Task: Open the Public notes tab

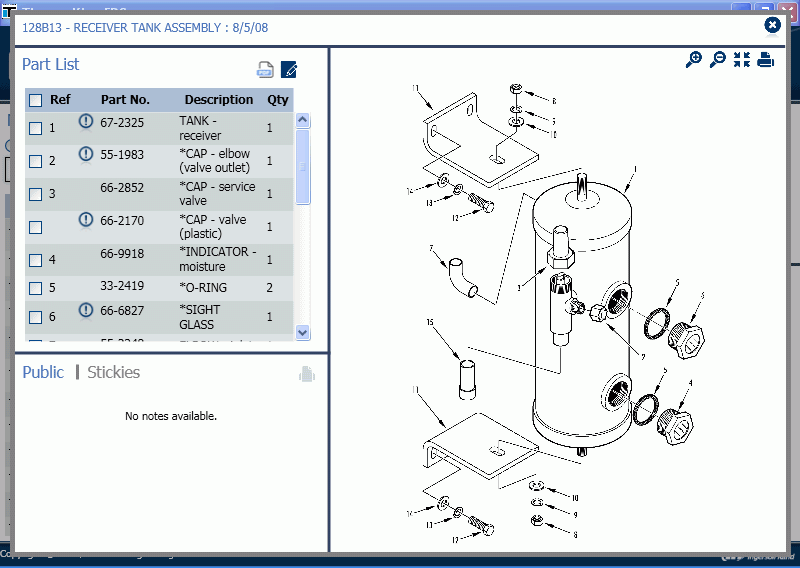Action: (43, 372)
